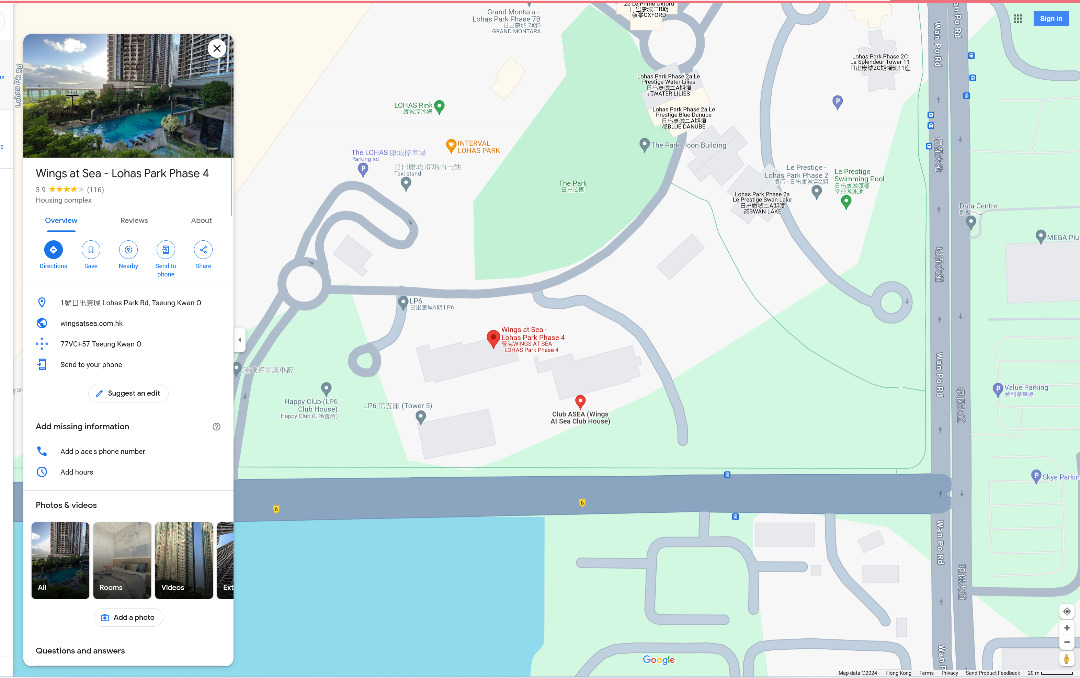
Task: Select the INTERVAL LOHAS PARK orange marker
Action: [x=451, y=145]
